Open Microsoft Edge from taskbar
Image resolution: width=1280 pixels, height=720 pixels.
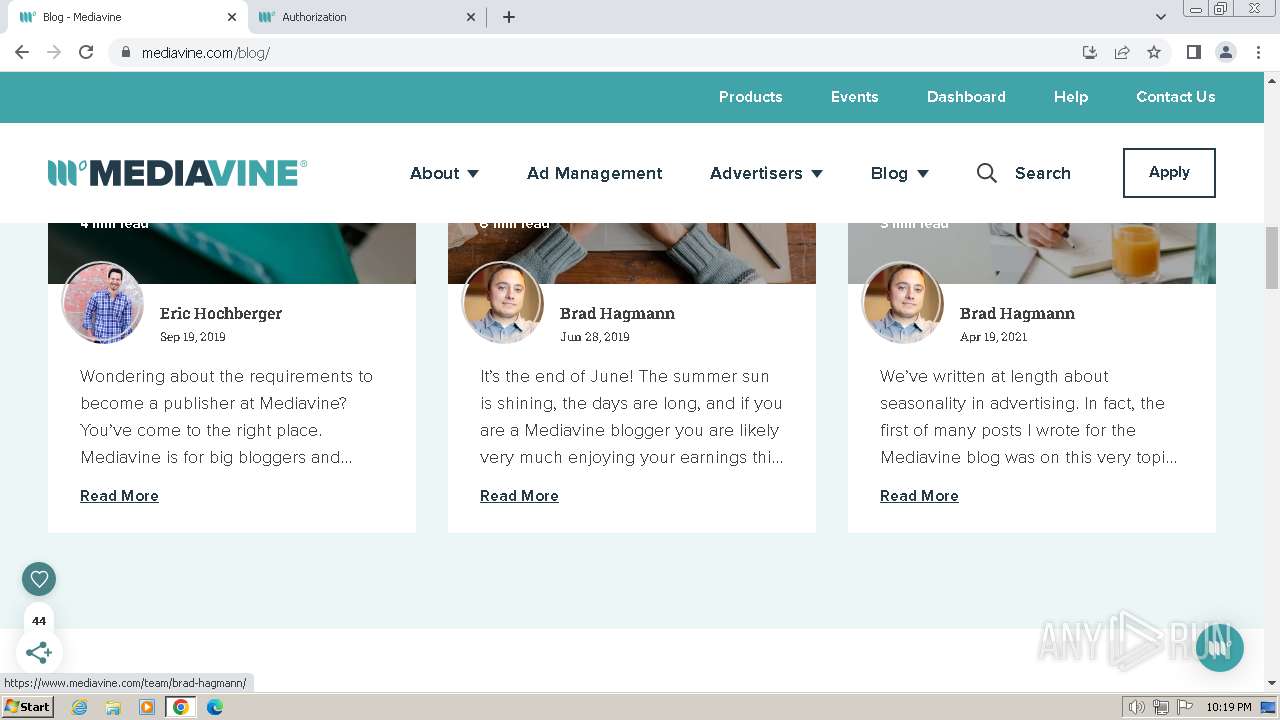[215, 707]
